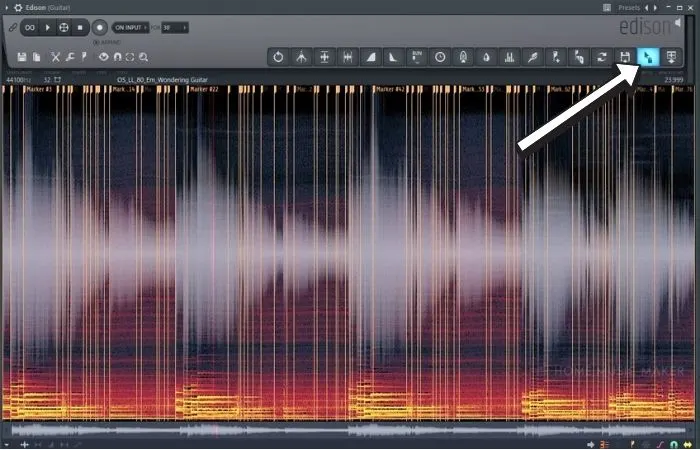Open the Select dashed-box menu
Viewport: 700px width, 450px height.
pos(130,57)
